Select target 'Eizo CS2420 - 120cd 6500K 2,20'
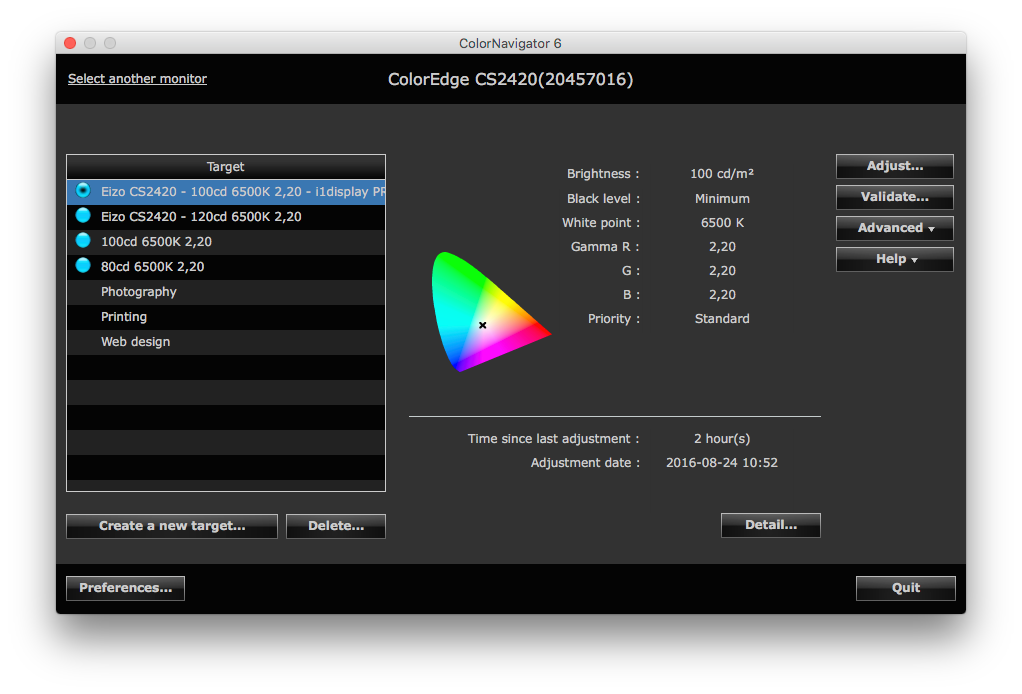1022x694 pixels. (226, 216)
